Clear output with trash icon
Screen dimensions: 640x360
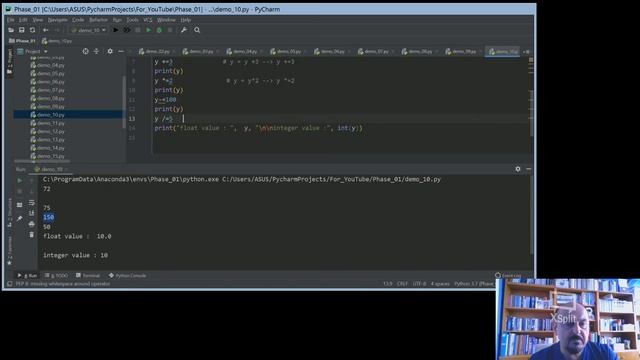tap(32, 235)
